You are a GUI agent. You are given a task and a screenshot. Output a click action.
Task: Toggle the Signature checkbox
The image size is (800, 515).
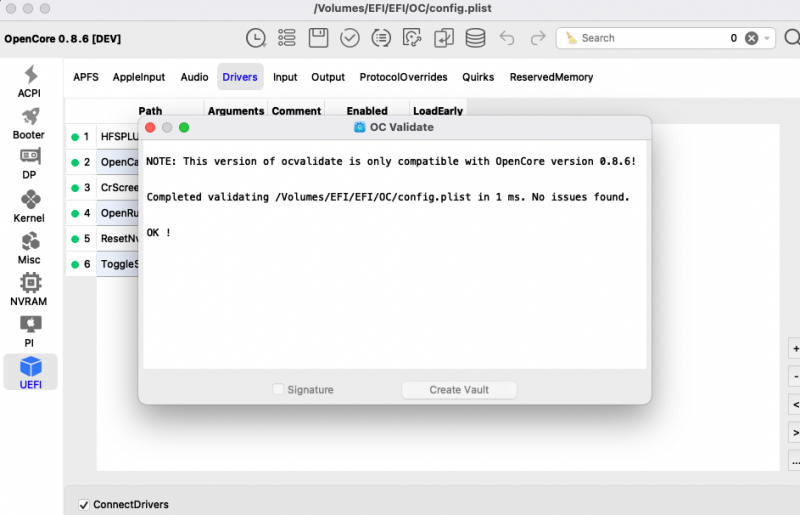click(x=278, y=389)
